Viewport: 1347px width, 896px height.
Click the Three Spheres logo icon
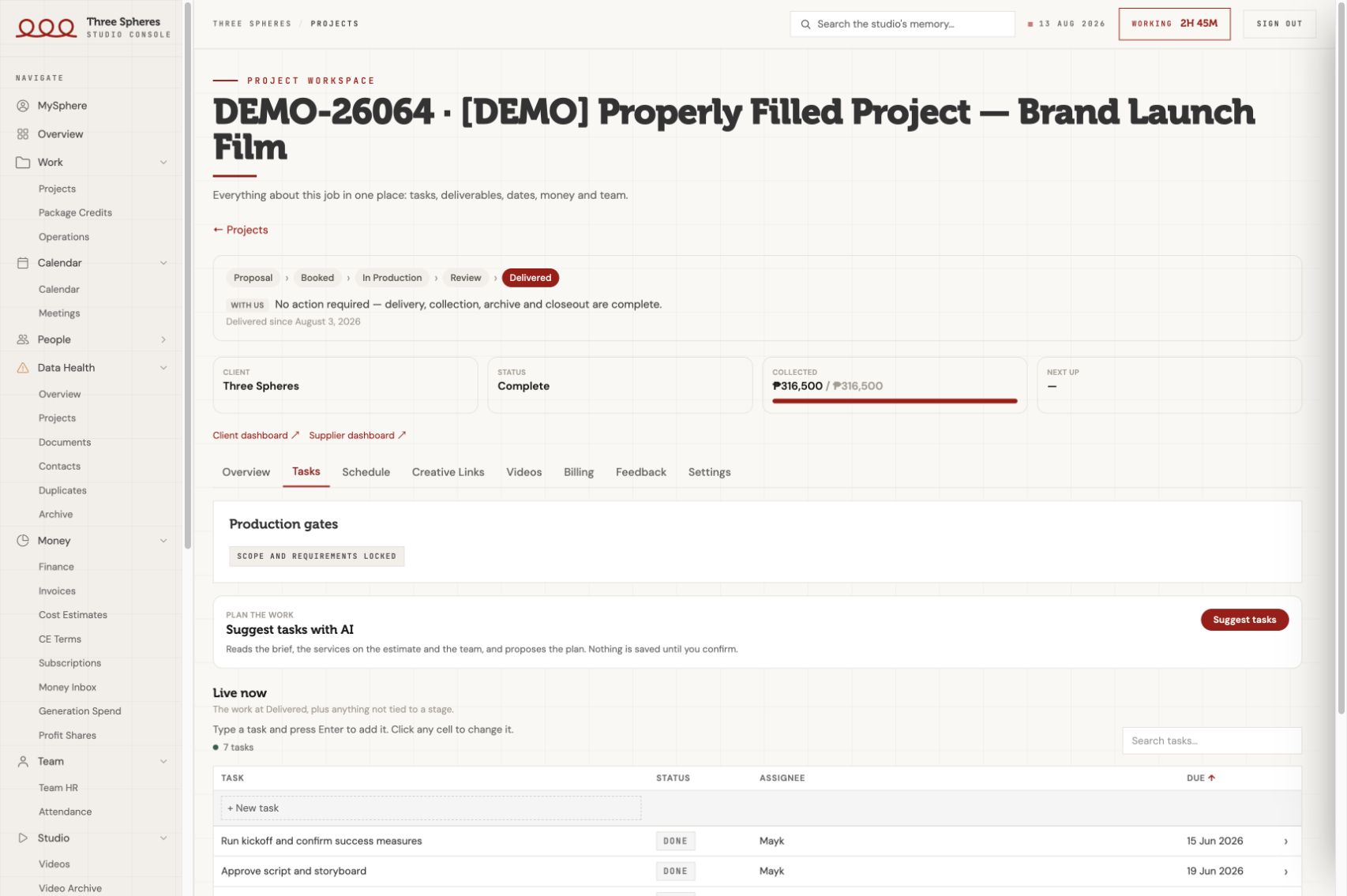click(x=47, y=28)
